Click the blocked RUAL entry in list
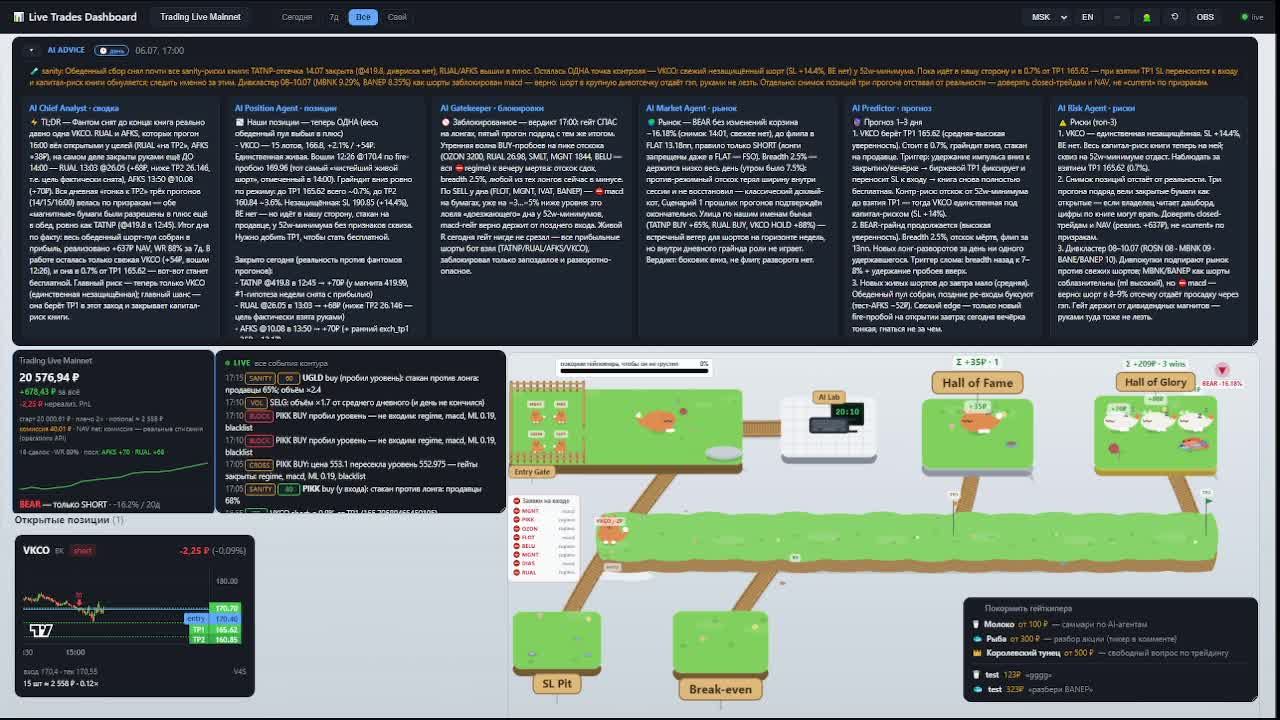 click(545, 572)
